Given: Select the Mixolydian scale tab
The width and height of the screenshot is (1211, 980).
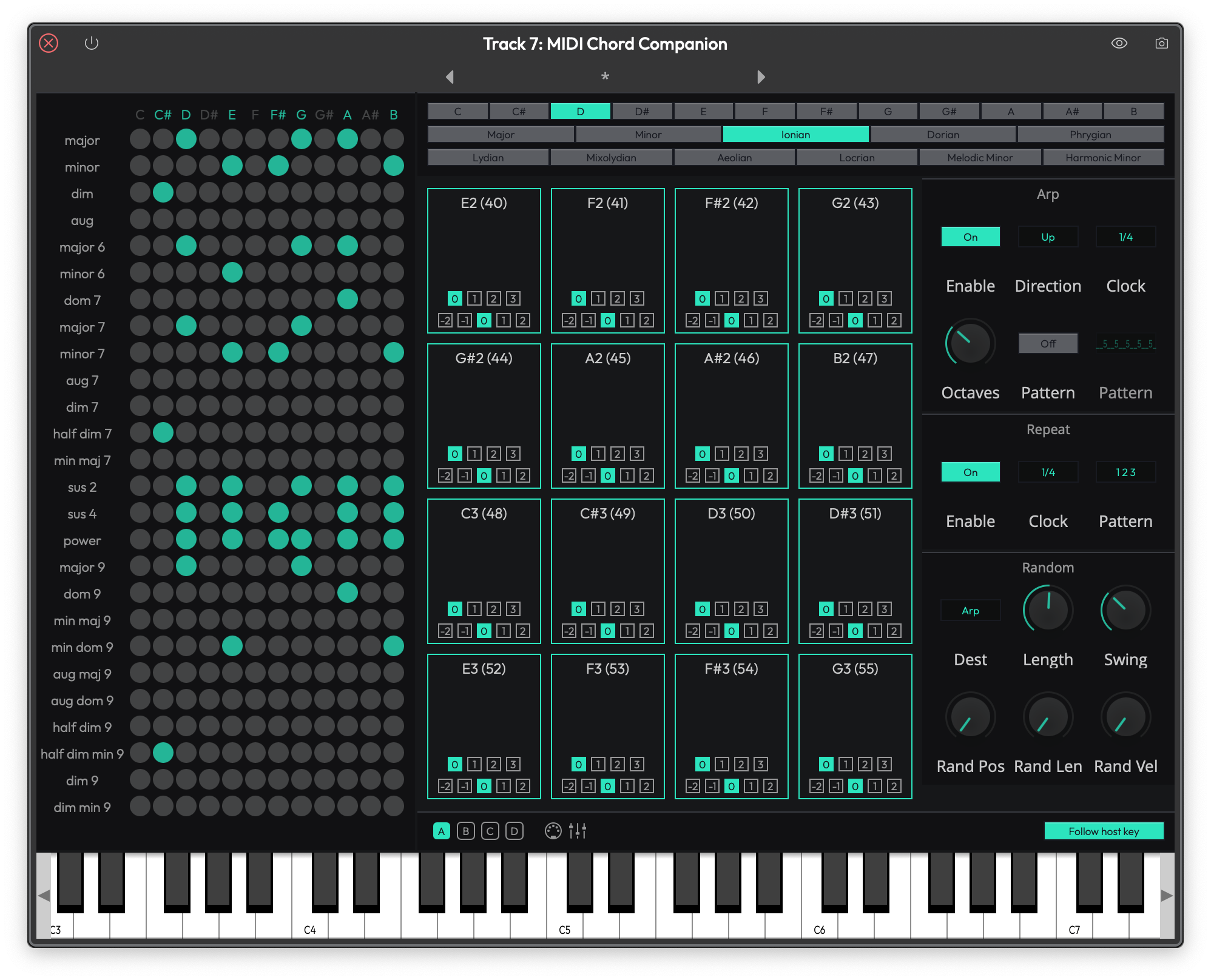Looking at the screenshot, I should click(x=612, y=157).
